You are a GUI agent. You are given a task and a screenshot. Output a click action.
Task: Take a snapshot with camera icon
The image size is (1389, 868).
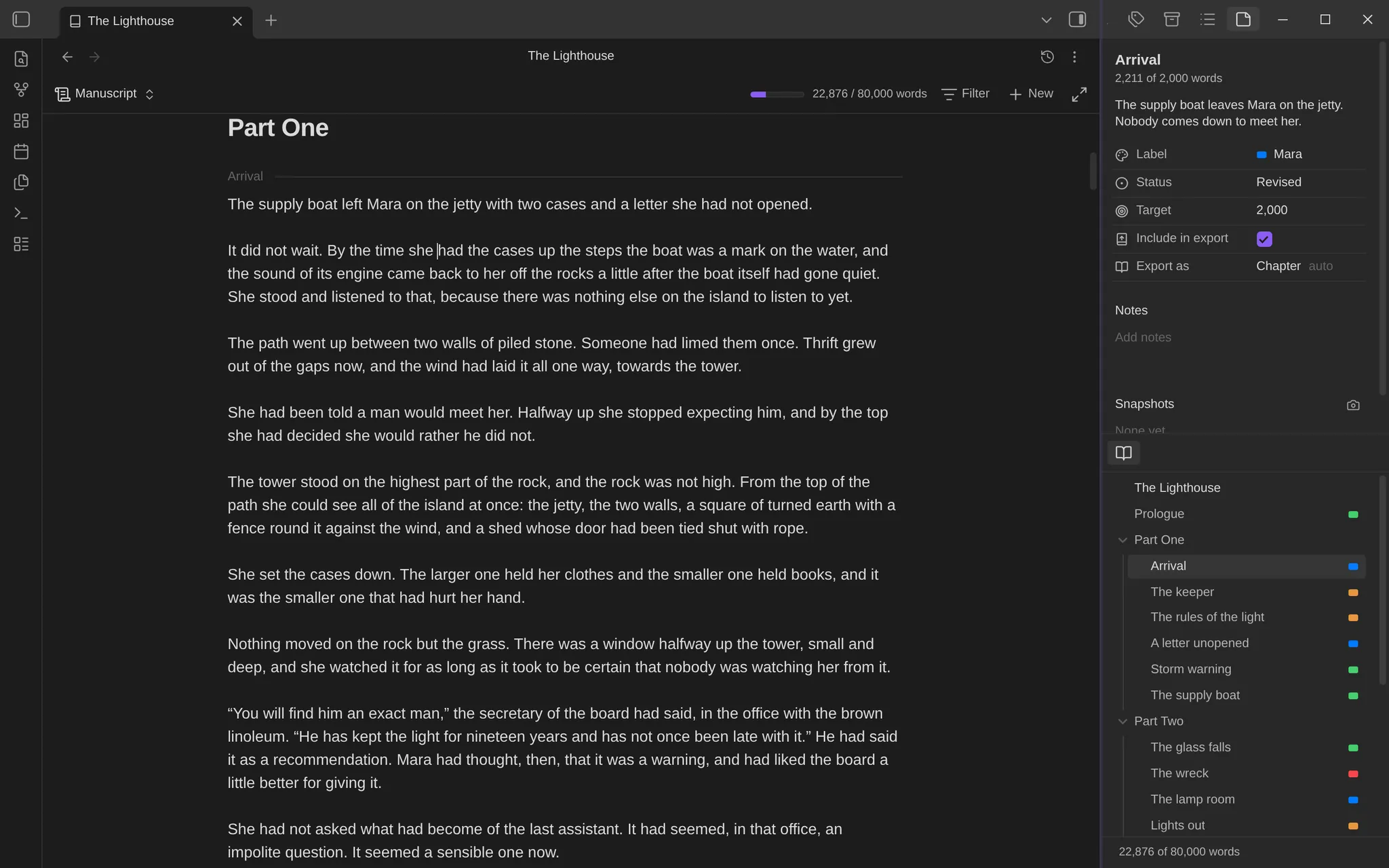pos(1353,405)
